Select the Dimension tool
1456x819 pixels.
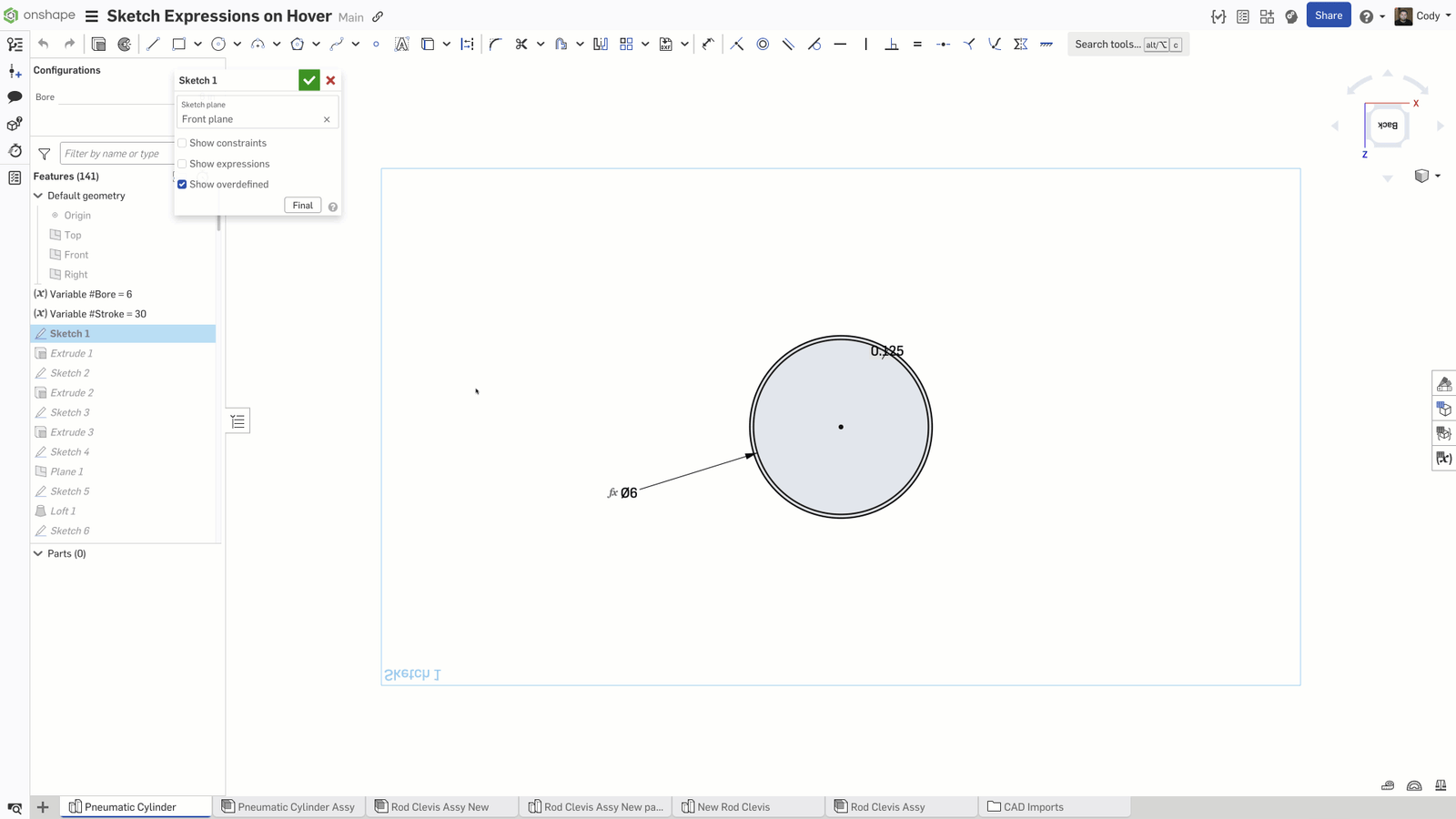708,44
